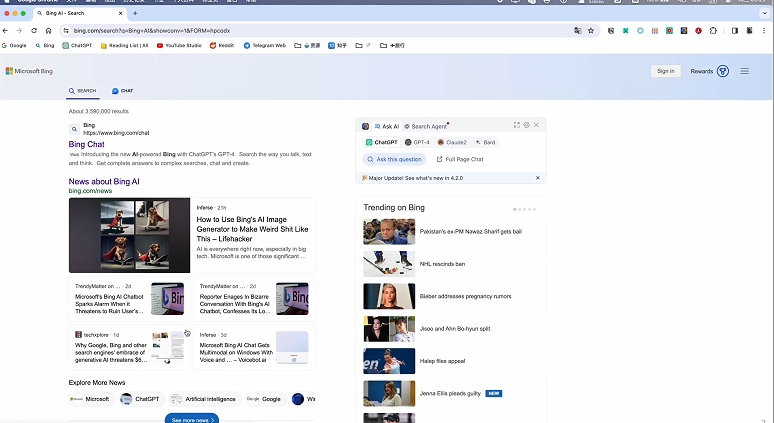Screen dimensions: 774x423
Task: Click the Ask this question button
Action: pos(394,159)
